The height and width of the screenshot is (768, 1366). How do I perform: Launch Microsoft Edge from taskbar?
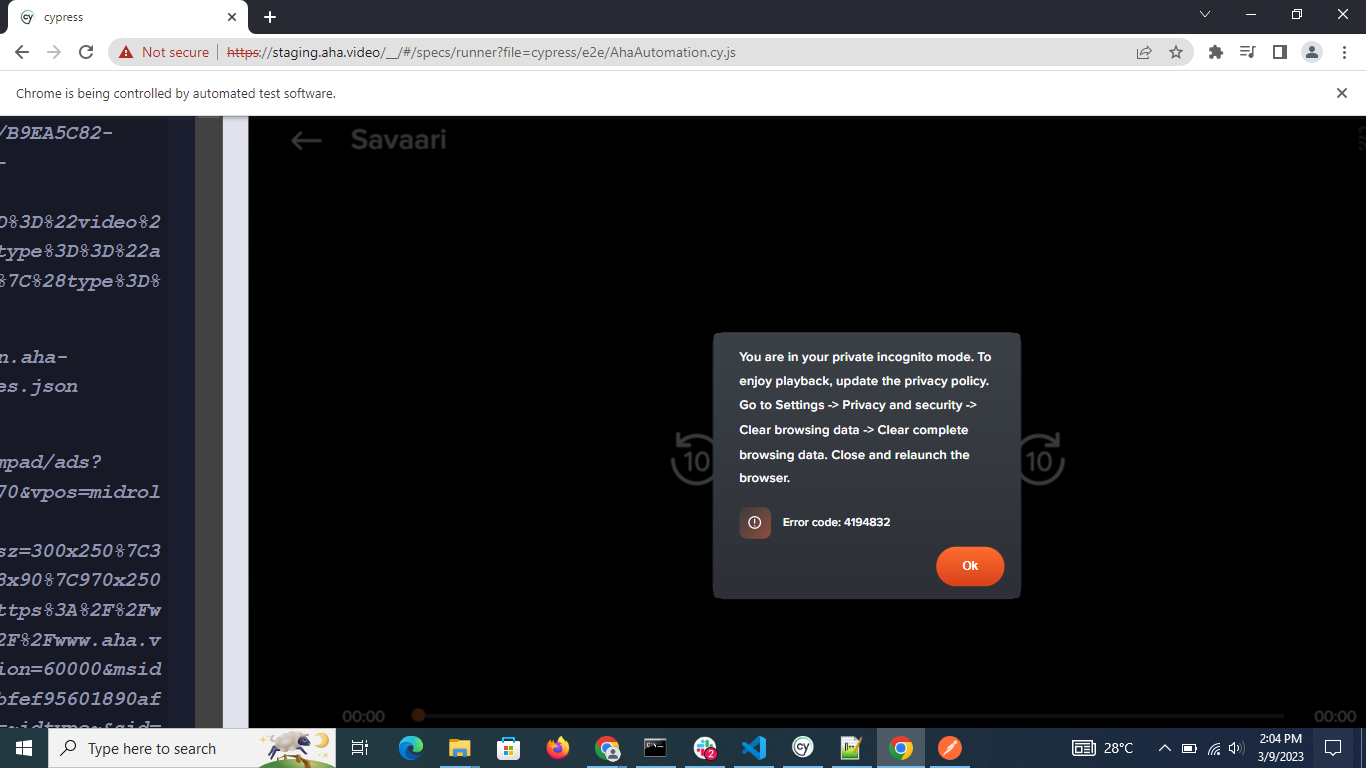pos(410,748)
